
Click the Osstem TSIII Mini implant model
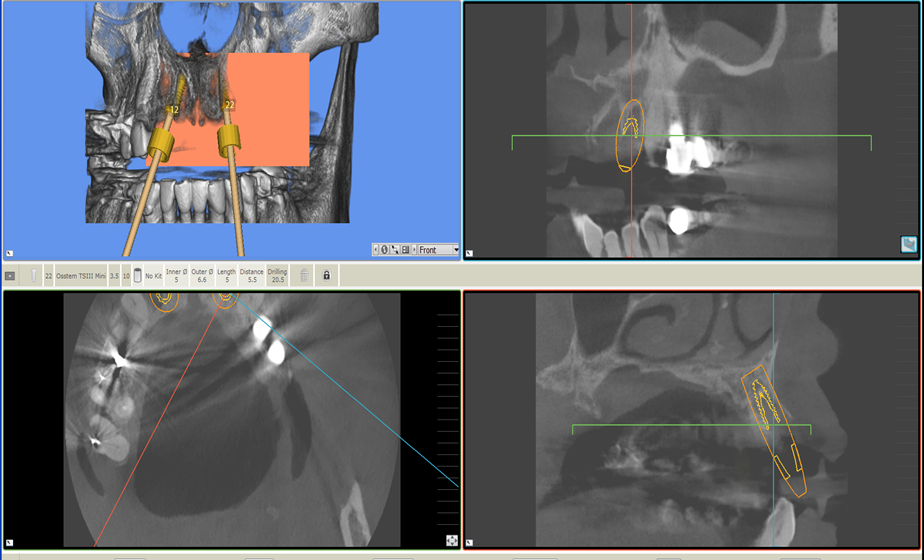pos(81,276)
